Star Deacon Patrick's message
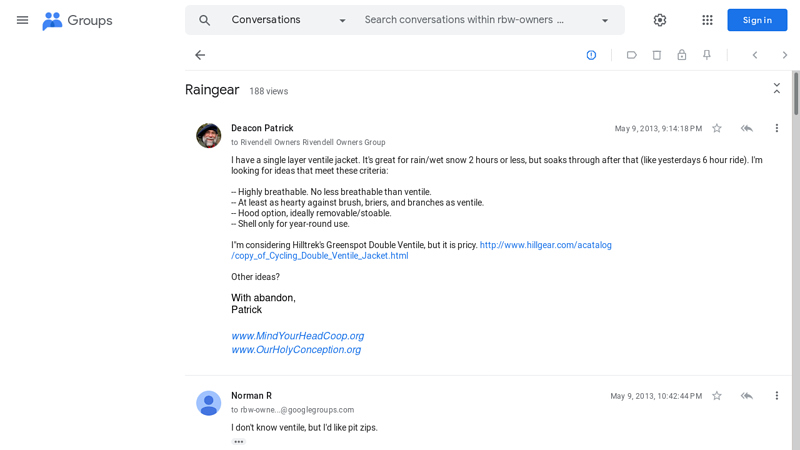The height and width of the screenshot is (450, 800). tap(717, 128)
